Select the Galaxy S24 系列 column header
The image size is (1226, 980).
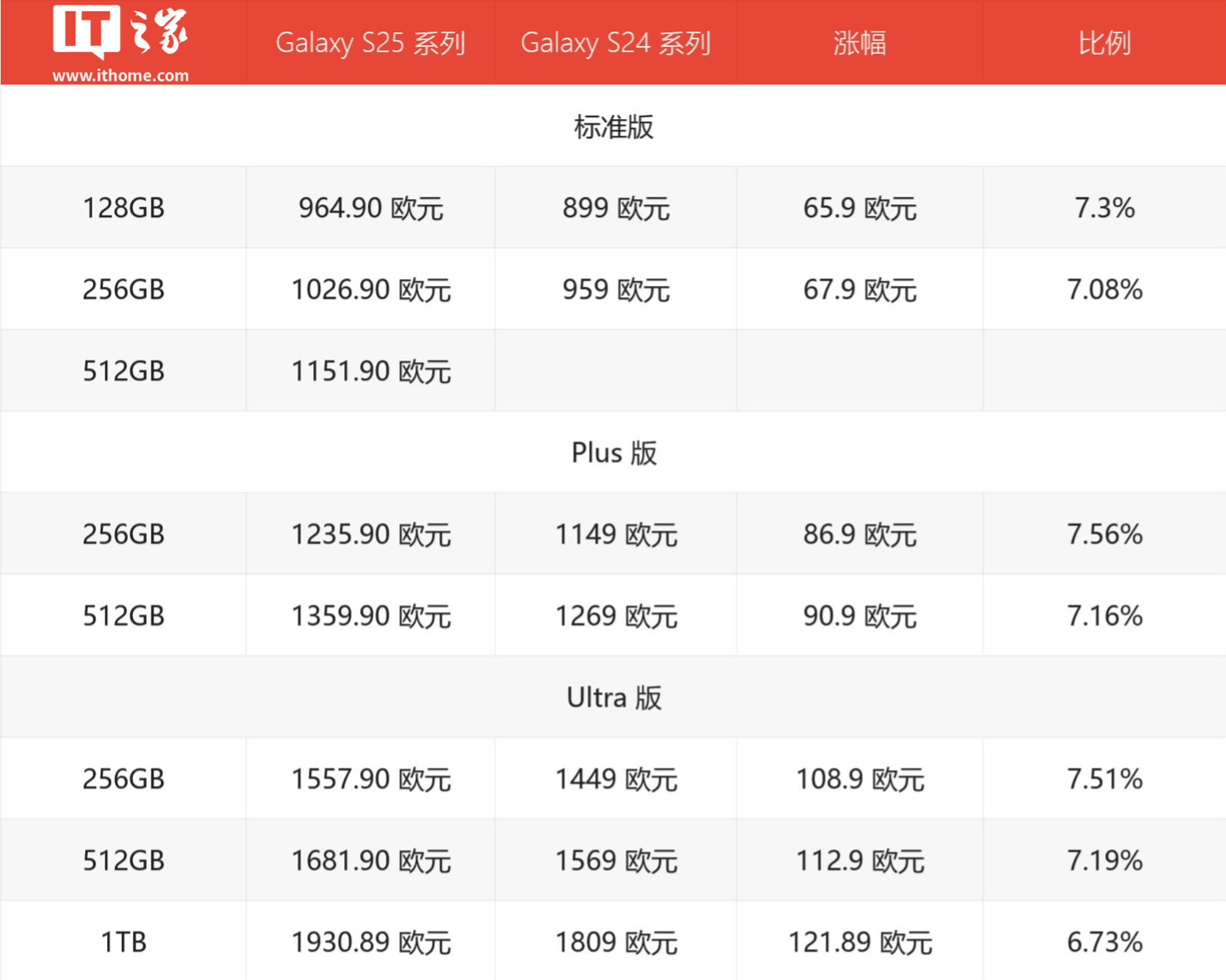tap(616, 43)
